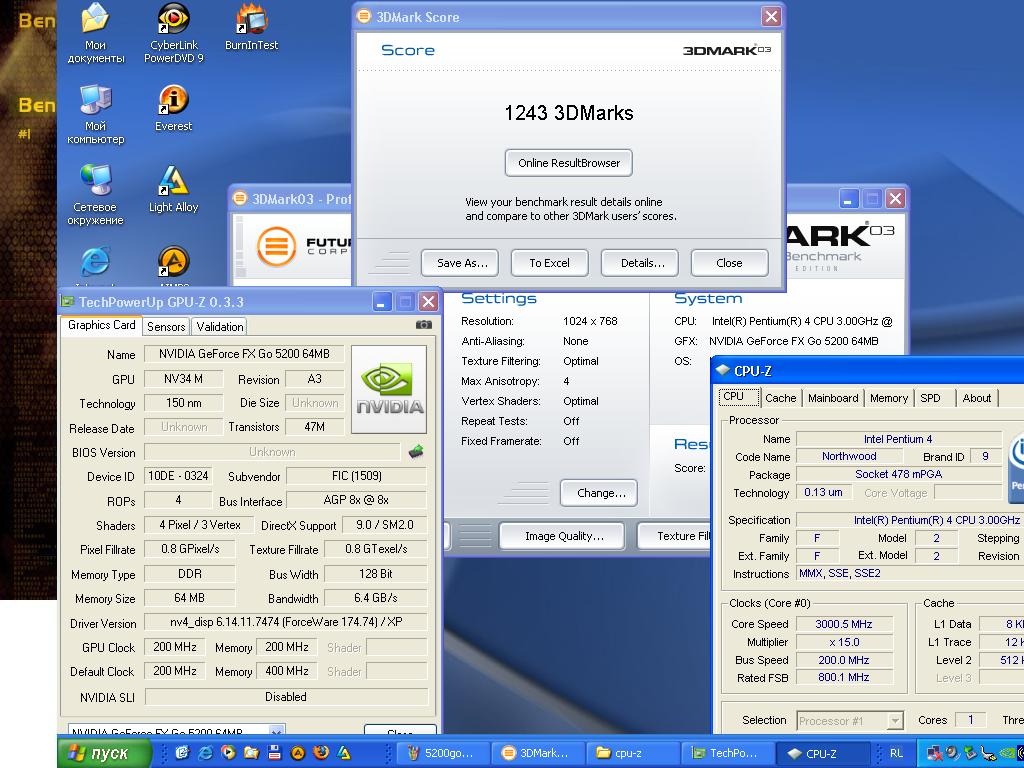Viewport: 1024px width, 768px height.
Task: Open the CyberLink PowerDVD 9 desktop icon
Action: pos(173,33)
